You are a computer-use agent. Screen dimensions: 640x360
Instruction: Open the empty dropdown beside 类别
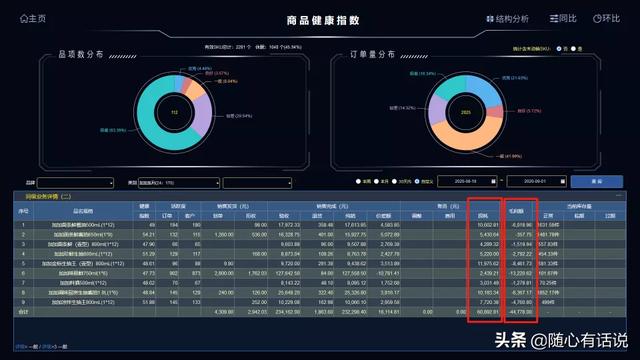tap(257, 183)
